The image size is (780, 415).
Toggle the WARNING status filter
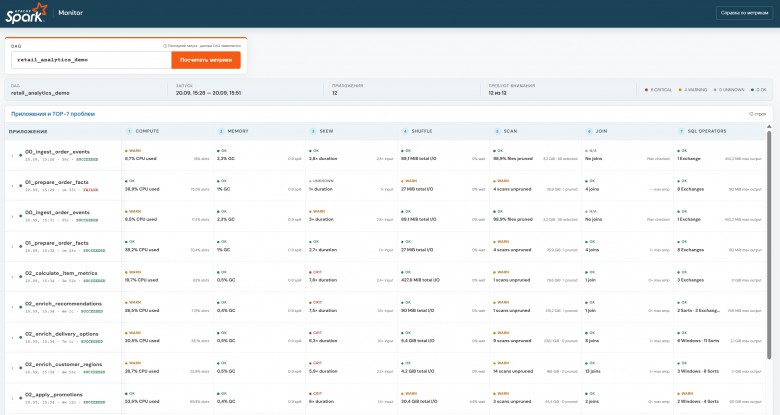(692, 90)
